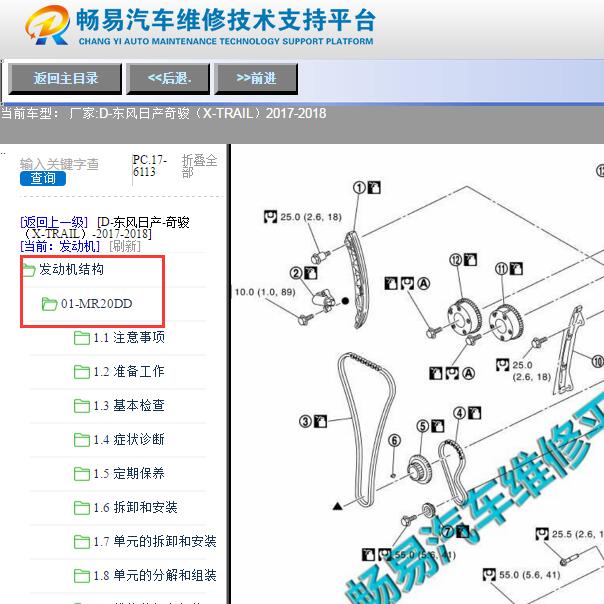Open the 1.7 单元的拆卸和安装 folder
The width and height of the screenshot is (604, 604).
(x=155, y=541)
